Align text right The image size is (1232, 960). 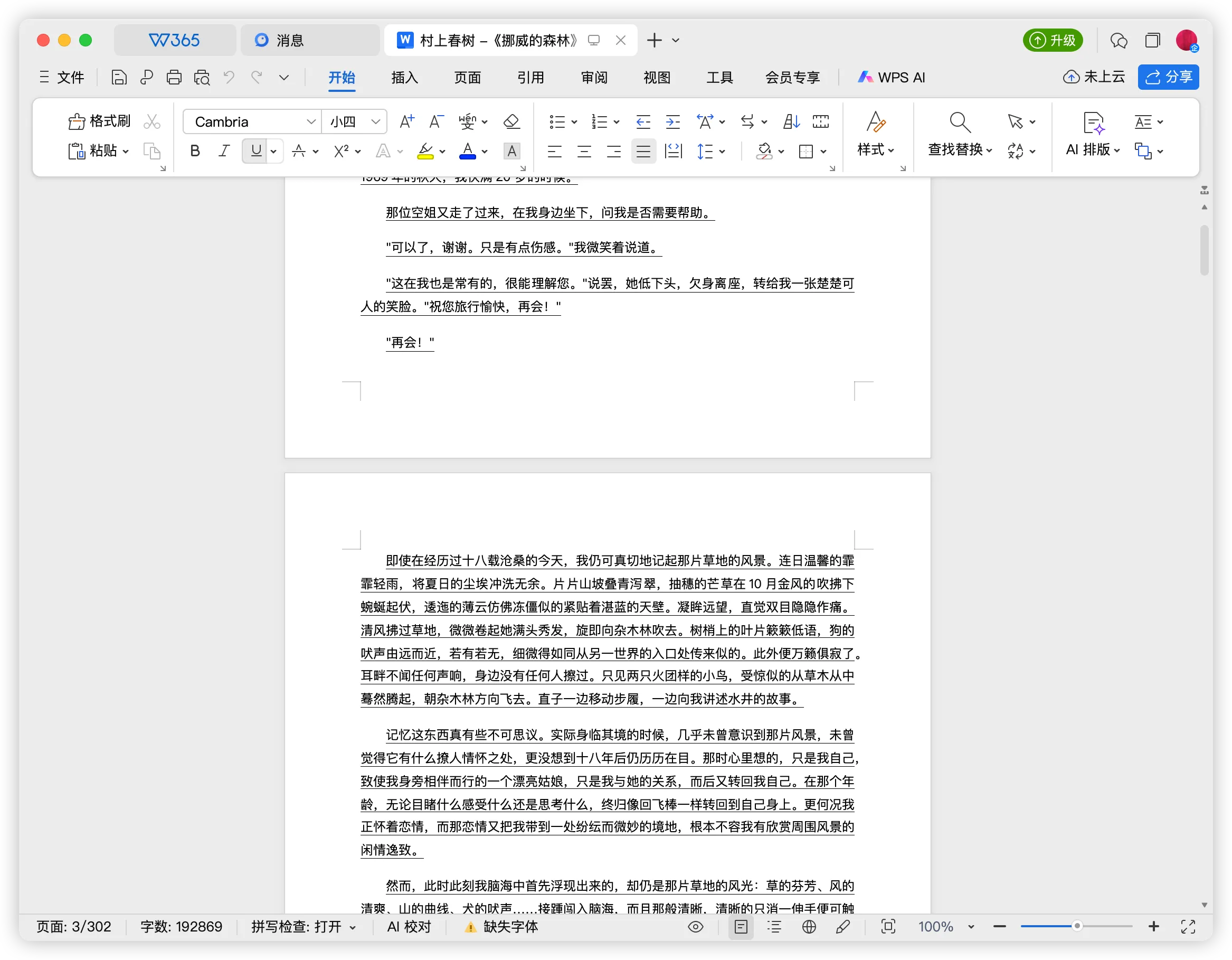coord(613,150)
